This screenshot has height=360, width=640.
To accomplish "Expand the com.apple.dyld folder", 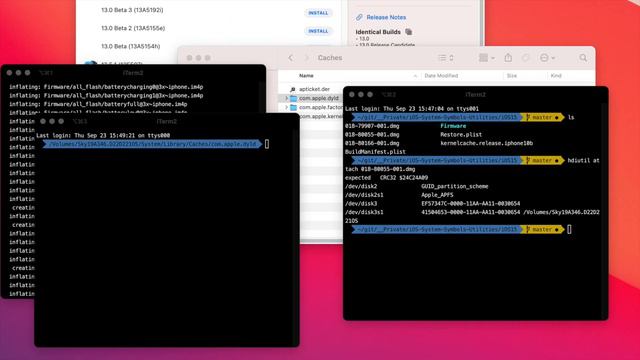I will click(x=286, y=98).
